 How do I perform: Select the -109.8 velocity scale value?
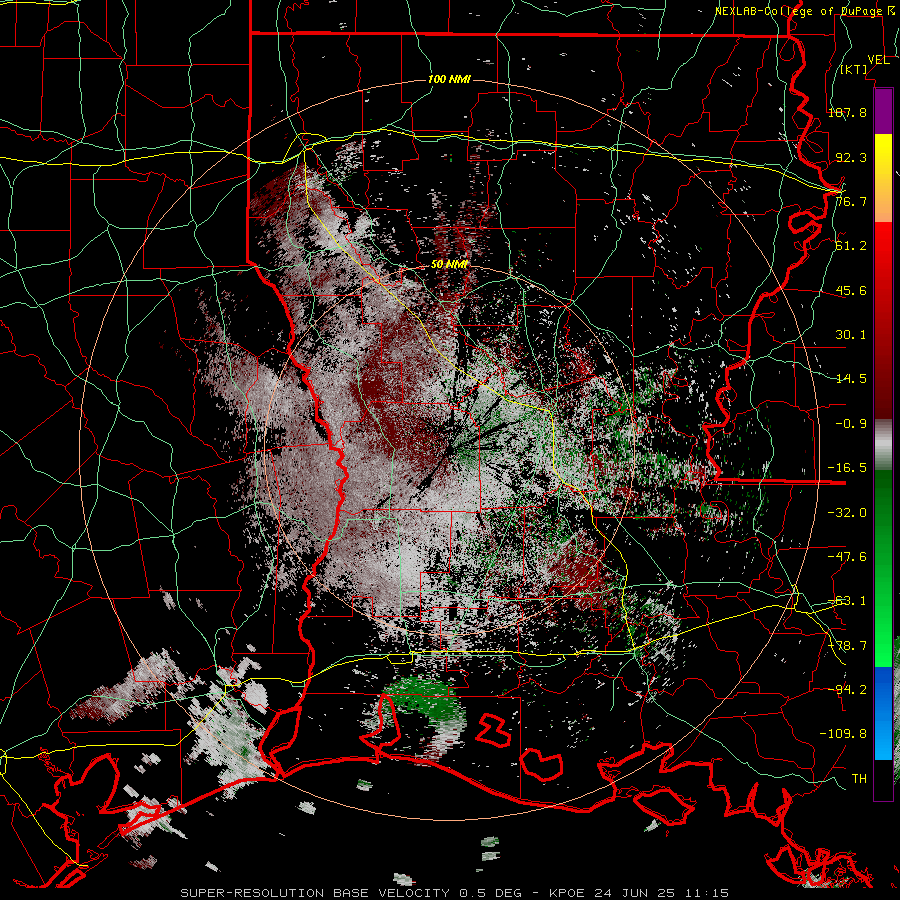(843, 734)
